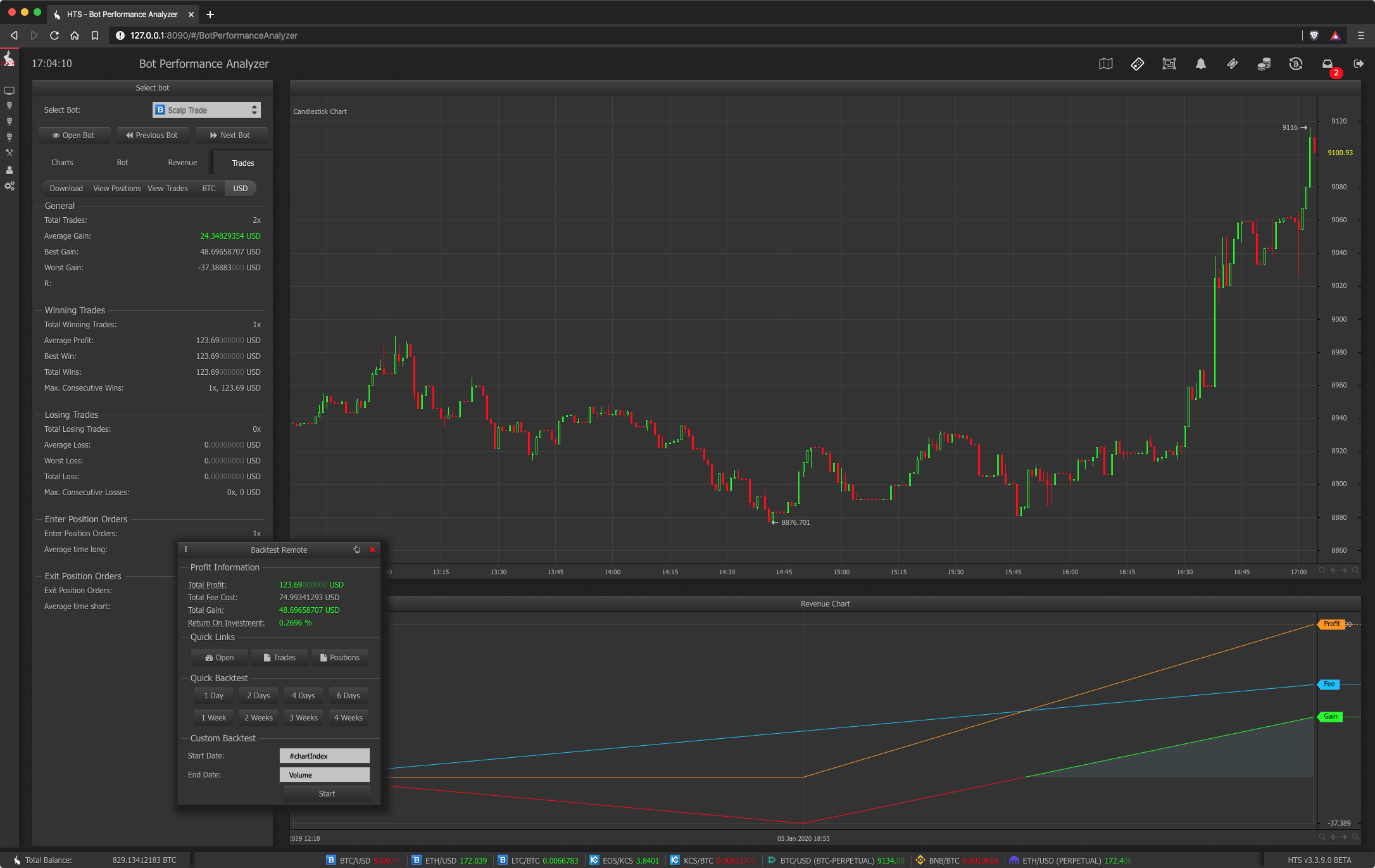Run the 4 Weeks quick backtest
1375x868 pixels.
[x=348, y=718]
